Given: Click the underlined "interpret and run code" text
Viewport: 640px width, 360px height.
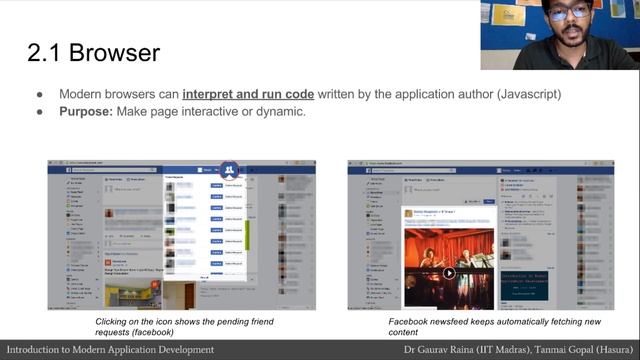Looking at the screenshot, I should (x=248, y=94).
